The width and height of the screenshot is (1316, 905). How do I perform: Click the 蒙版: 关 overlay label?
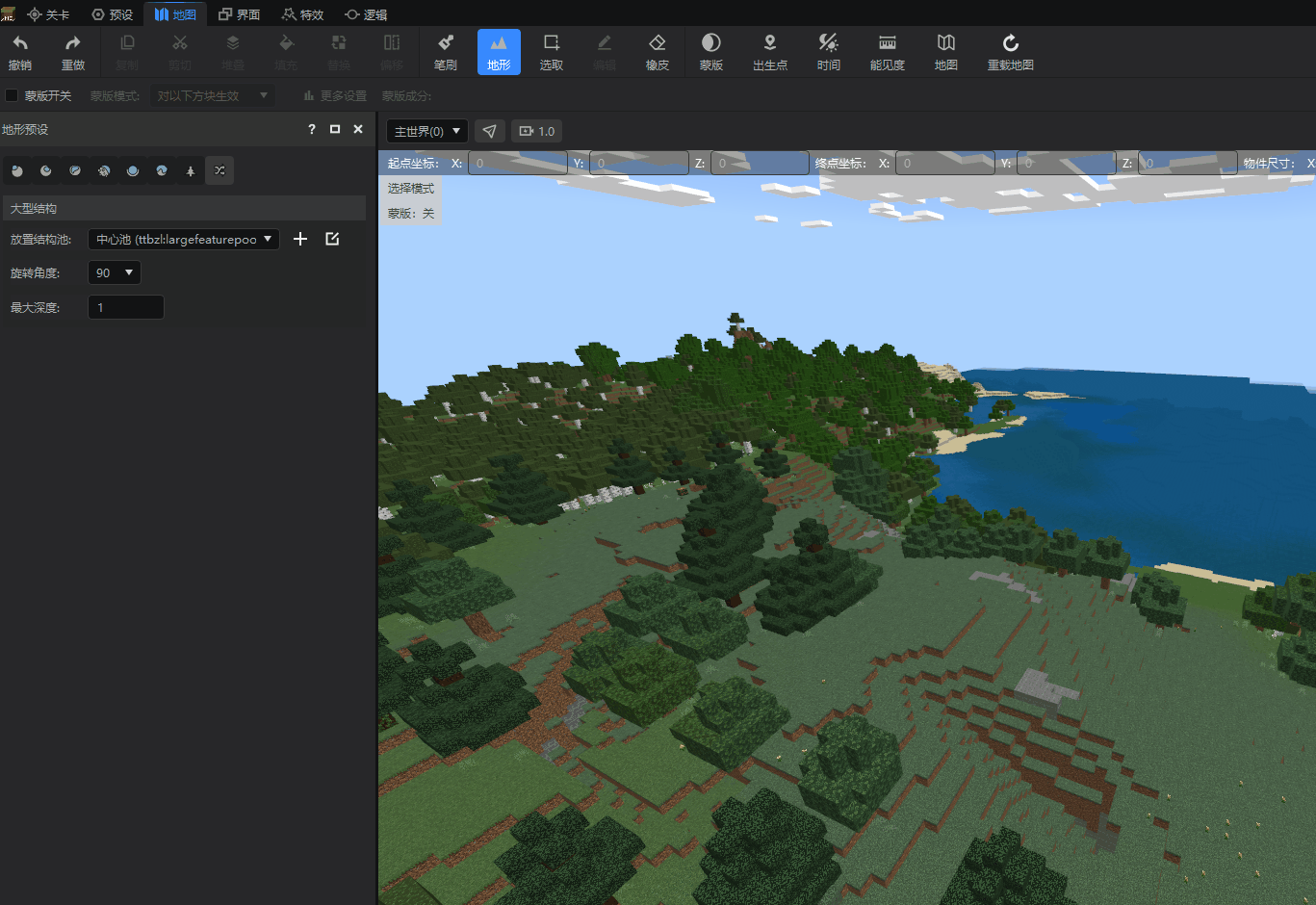click(411, 213)
